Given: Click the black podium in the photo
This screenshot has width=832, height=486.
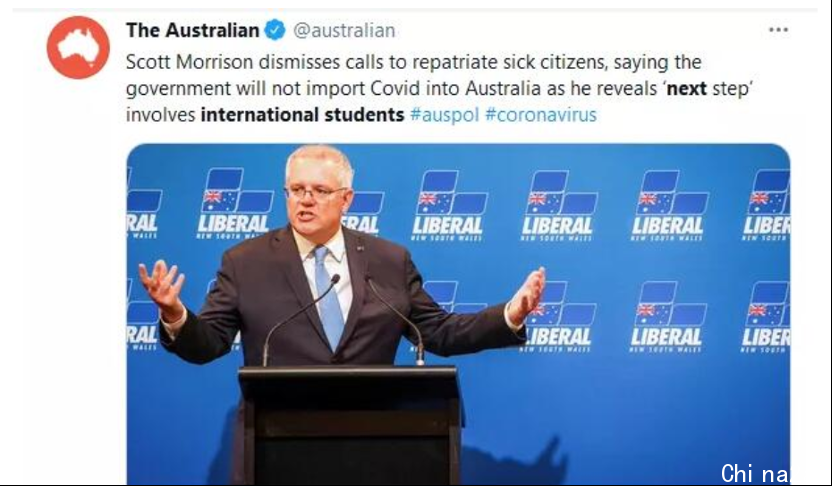Looking at the screenshot, I should (350, 423).
